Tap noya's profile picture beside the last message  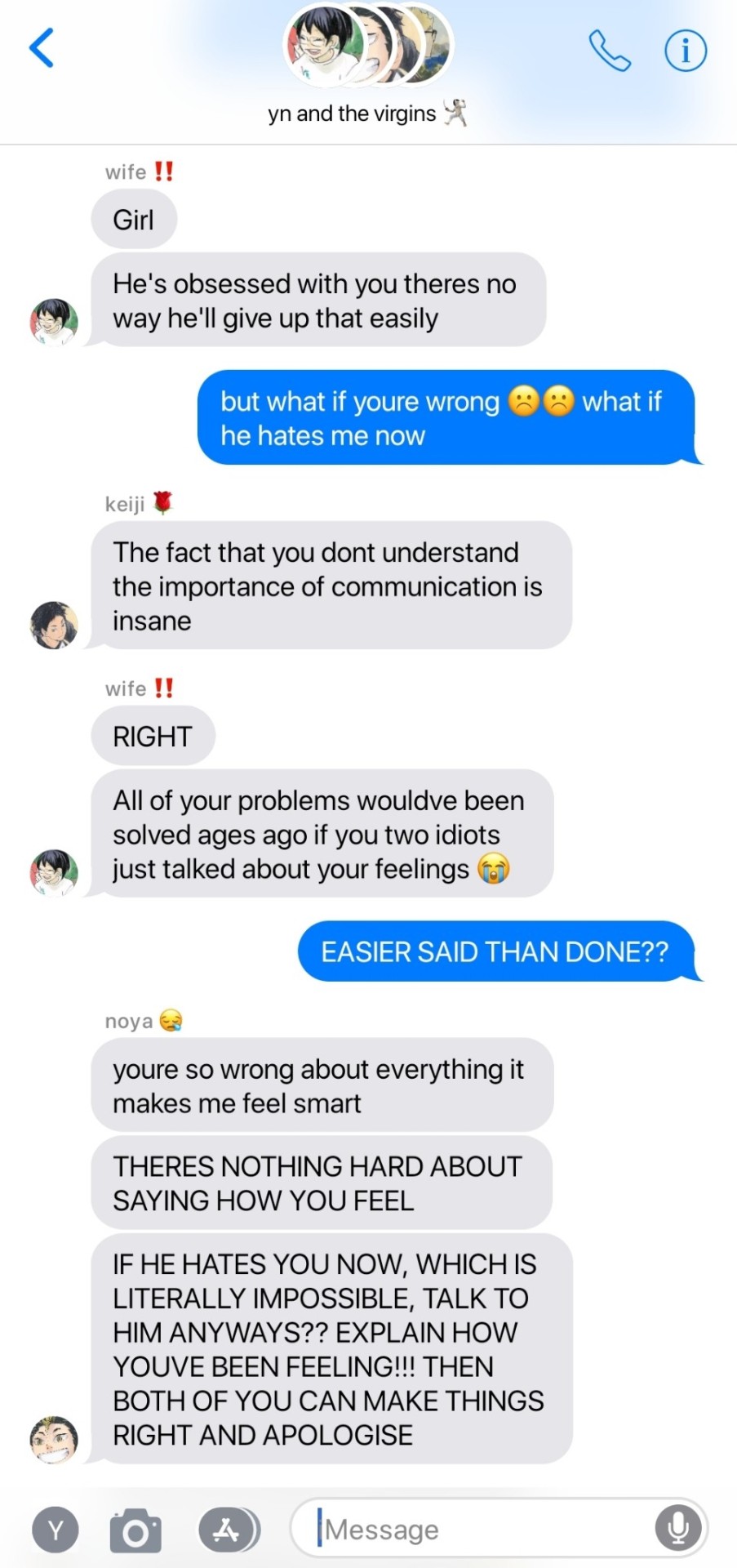pos(54,1440)
